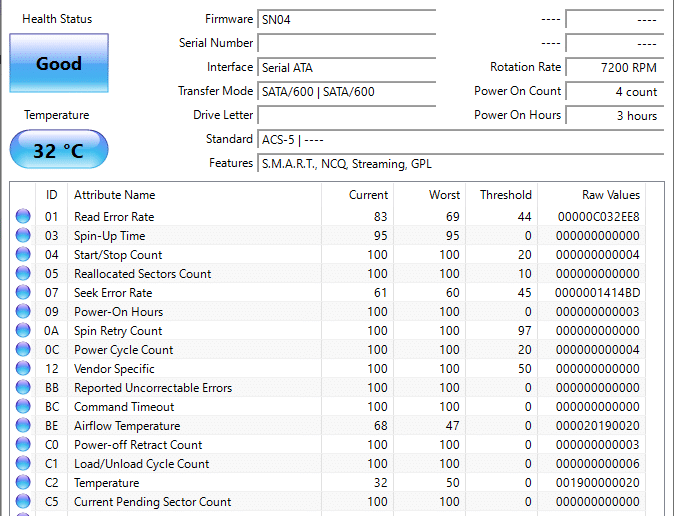Click the ID cell BE

click(51, 426)
